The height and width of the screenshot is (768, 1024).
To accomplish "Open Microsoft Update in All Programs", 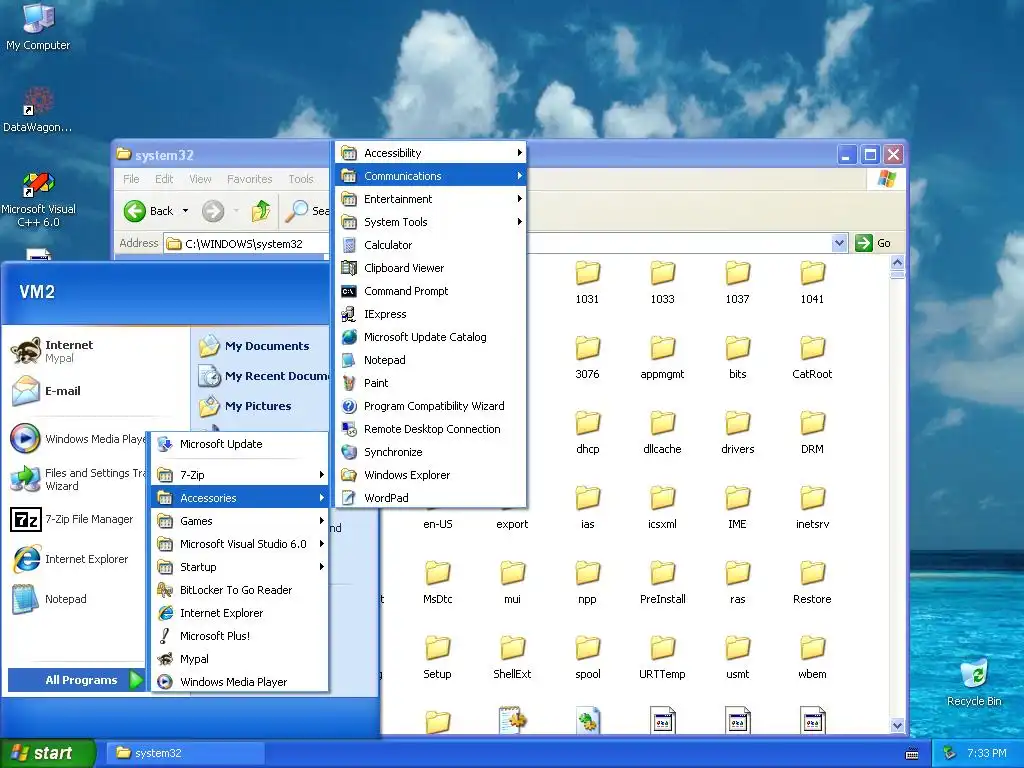I will (240, 444).
